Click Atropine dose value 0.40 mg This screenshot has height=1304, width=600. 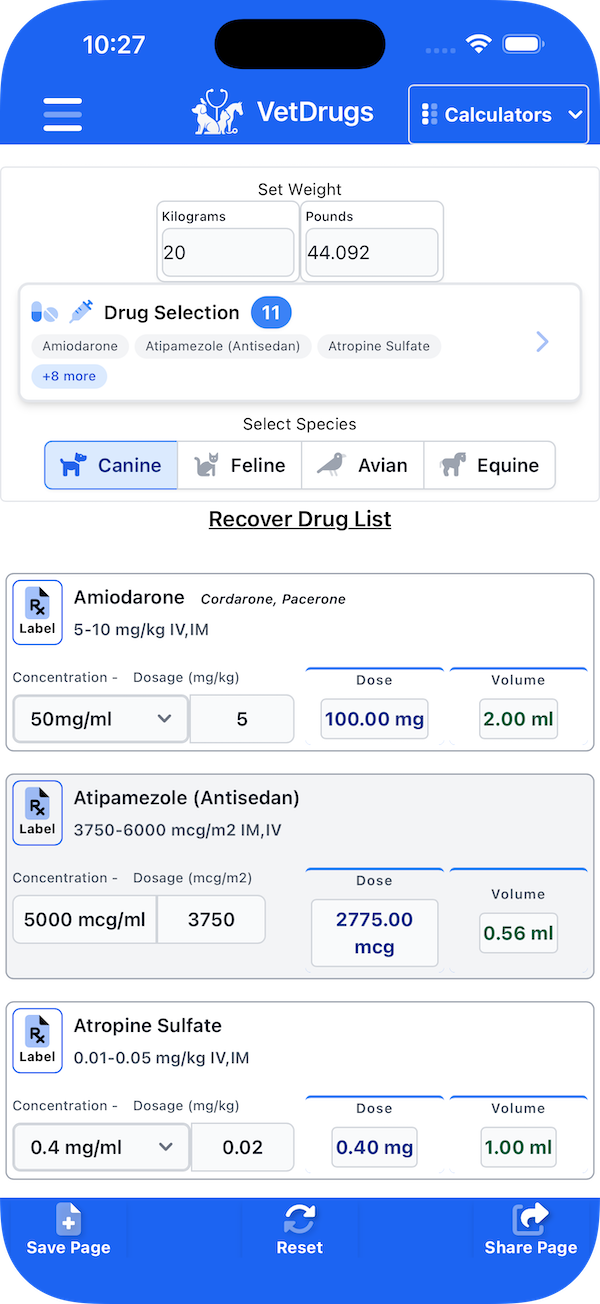[374, 1147]
